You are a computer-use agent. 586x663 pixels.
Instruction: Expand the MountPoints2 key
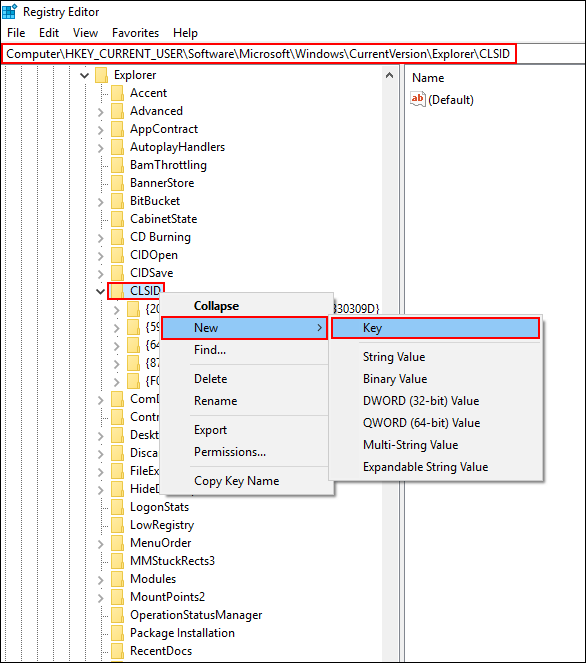100,598
